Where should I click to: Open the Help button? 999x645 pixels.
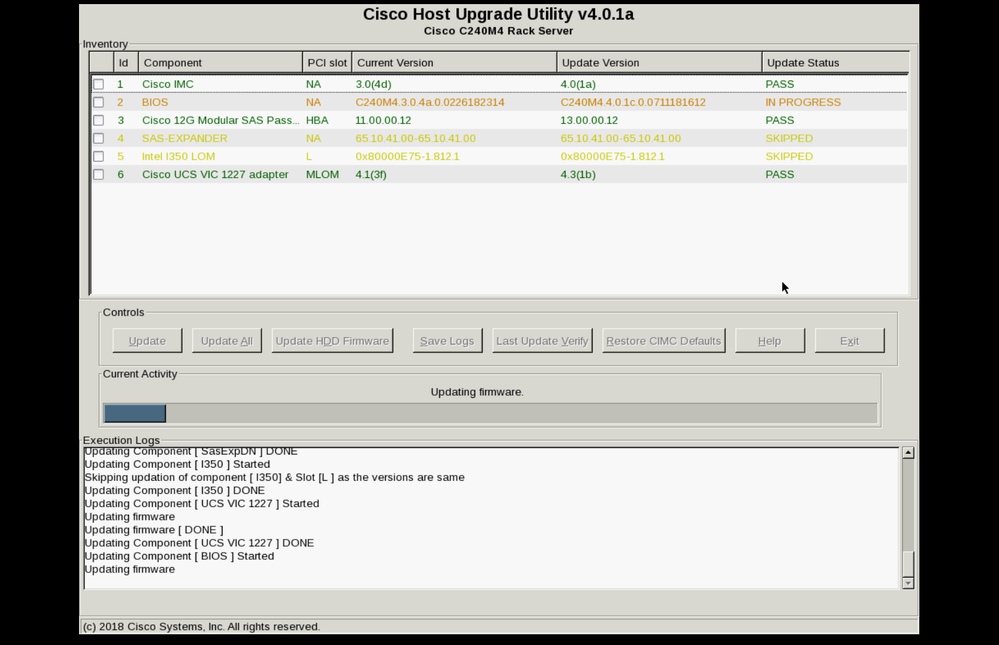[770, 340]
